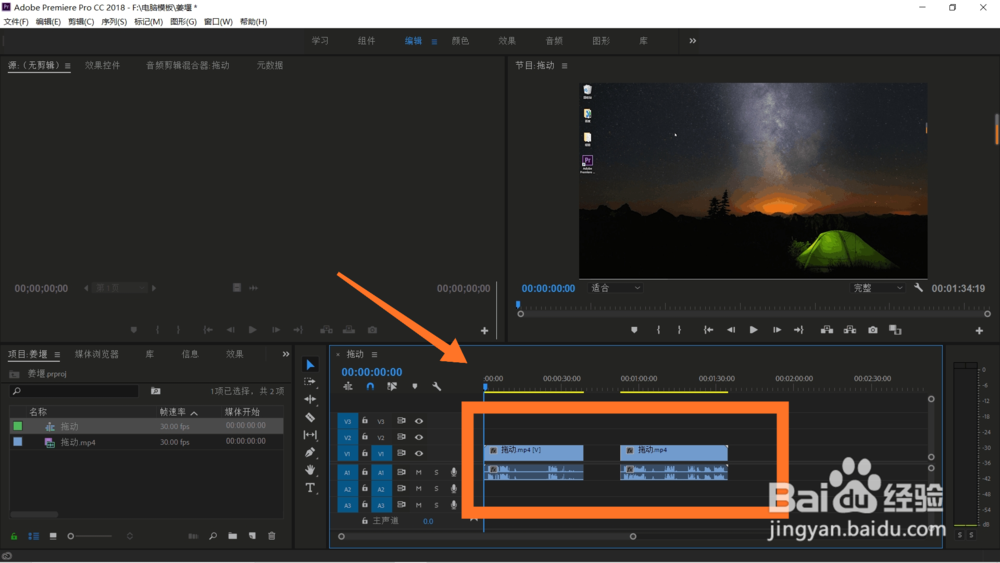Select the Hand tool
The image size is (1000, 563).
310,470
